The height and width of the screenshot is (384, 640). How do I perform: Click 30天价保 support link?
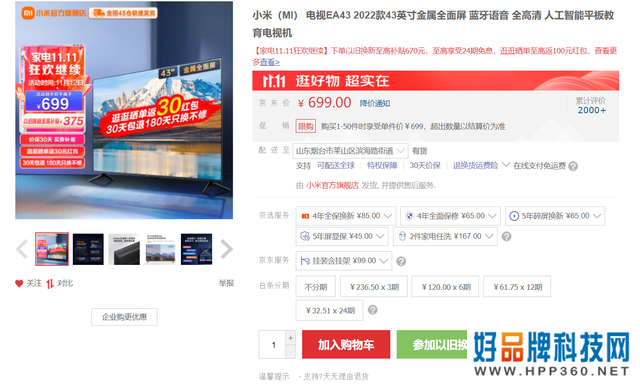coord(425,165)
